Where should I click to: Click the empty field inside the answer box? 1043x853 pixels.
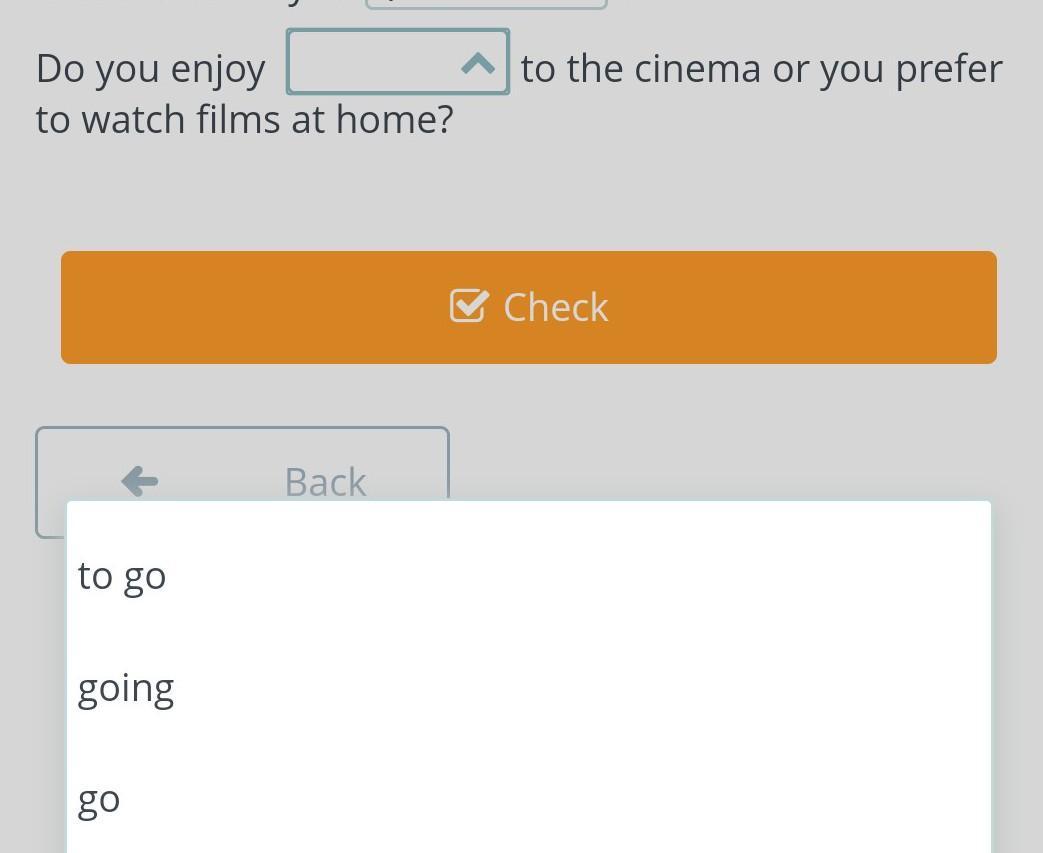click(x=374, y=62)
